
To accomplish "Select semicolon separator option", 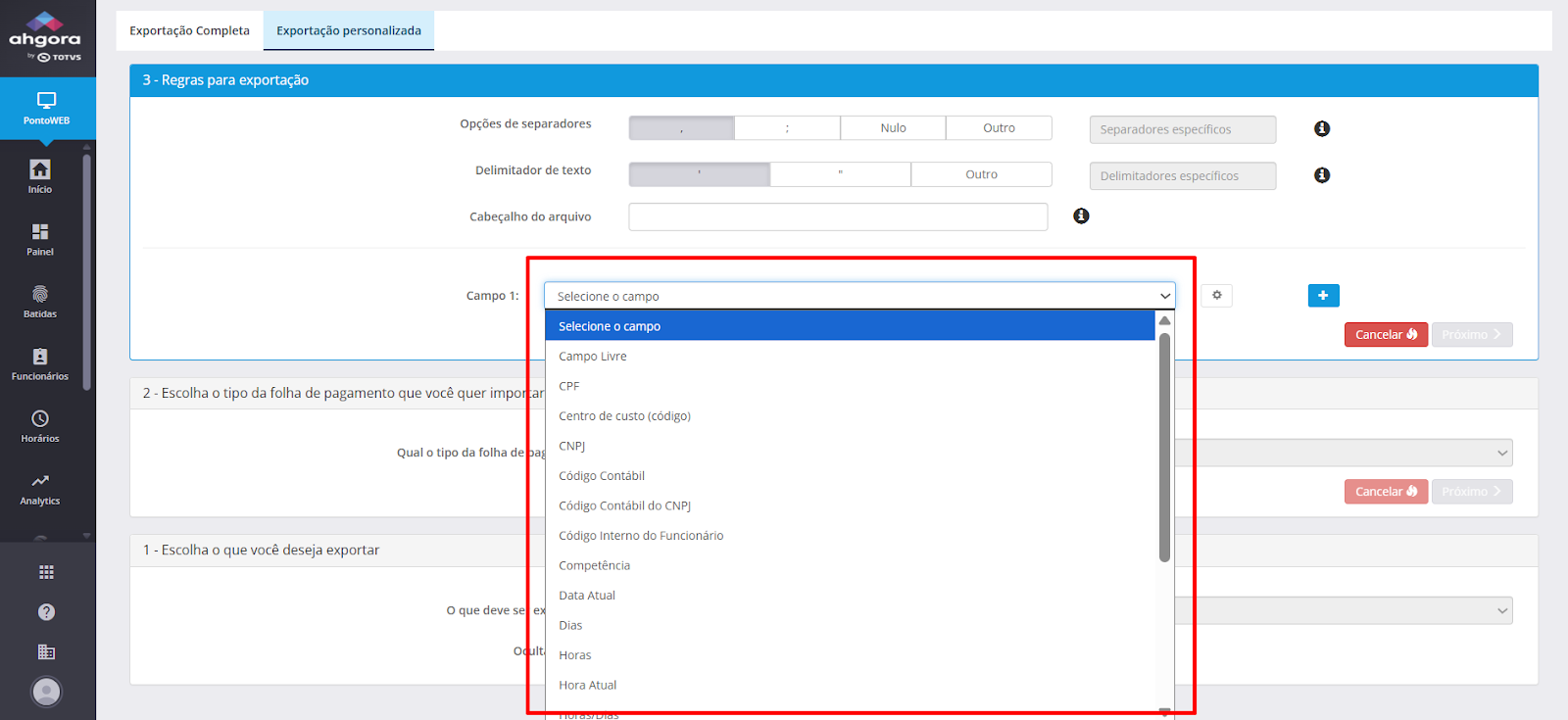I will 787,128.
